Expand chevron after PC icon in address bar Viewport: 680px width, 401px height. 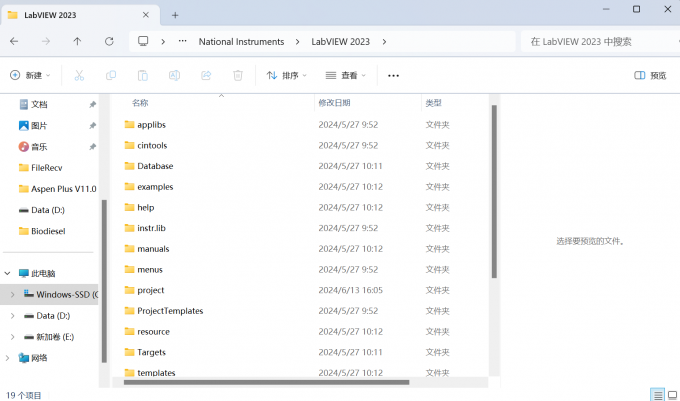pyautogui.click(x=163, y=42)
